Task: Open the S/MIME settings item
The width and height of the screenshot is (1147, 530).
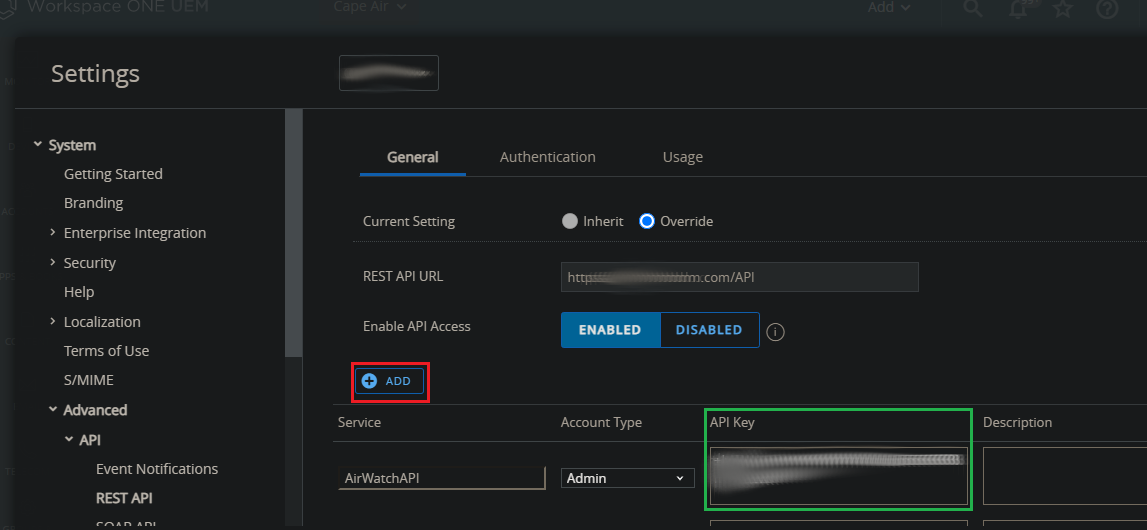Action: coord(89,380)
